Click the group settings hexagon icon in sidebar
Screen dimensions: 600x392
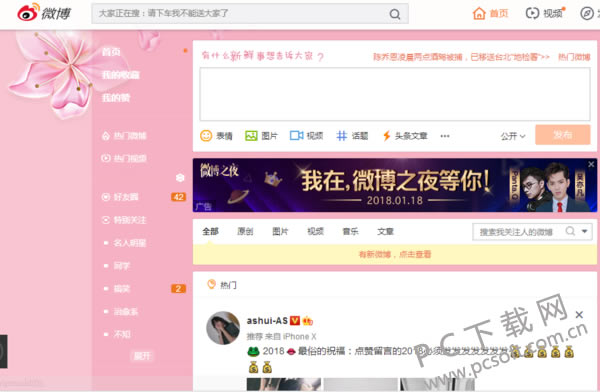180,178
